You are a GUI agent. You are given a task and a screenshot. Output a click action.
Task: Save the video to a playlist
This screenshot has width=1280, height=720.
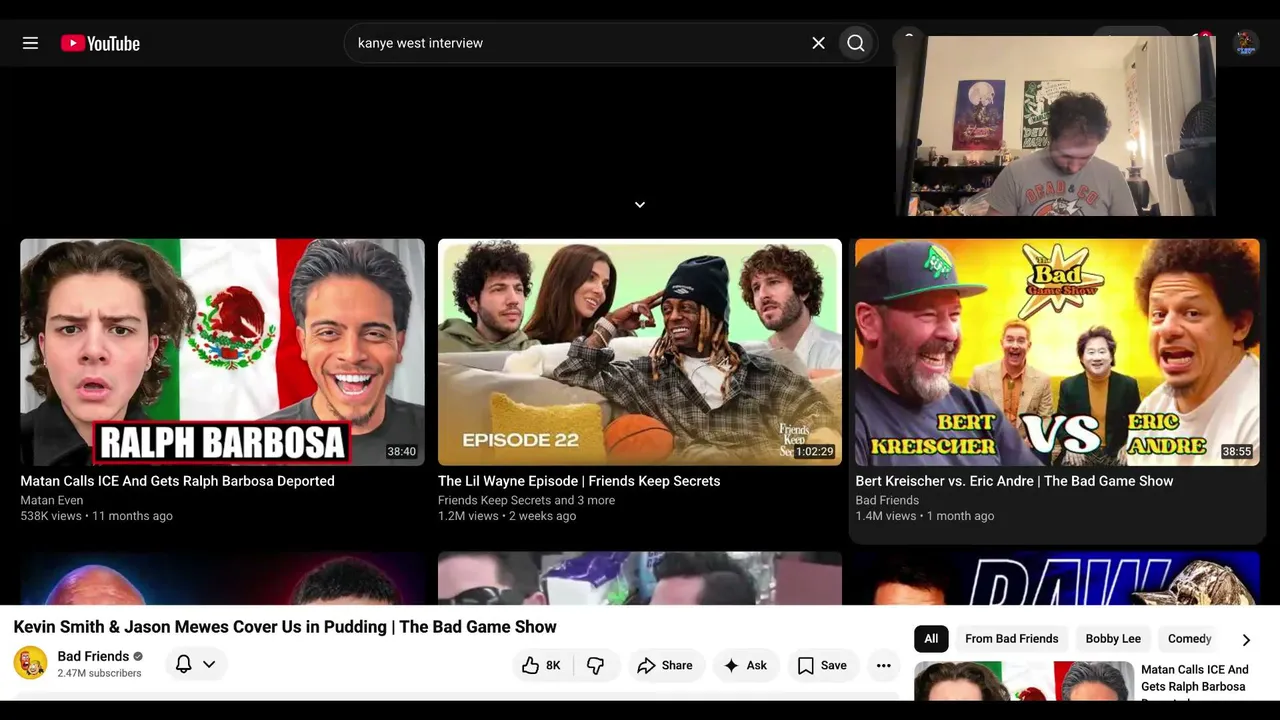click(x=822, y=665)
